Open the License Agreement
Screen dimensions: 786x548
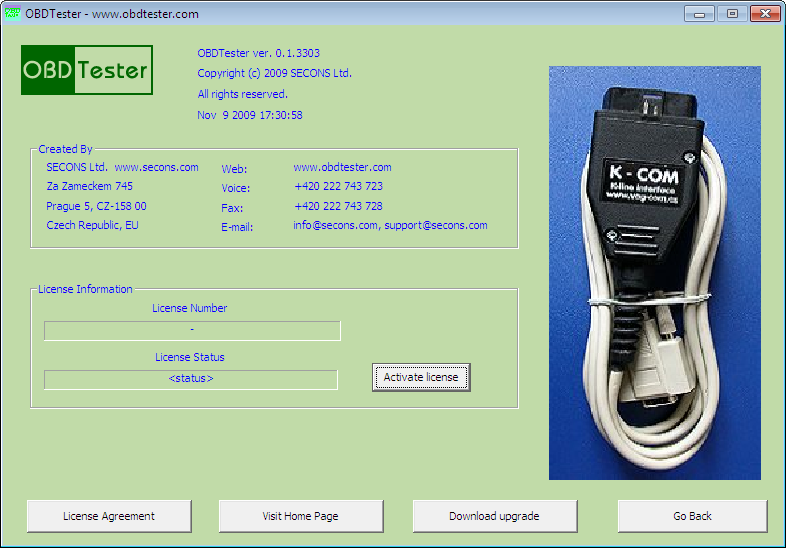pos(109,516)
